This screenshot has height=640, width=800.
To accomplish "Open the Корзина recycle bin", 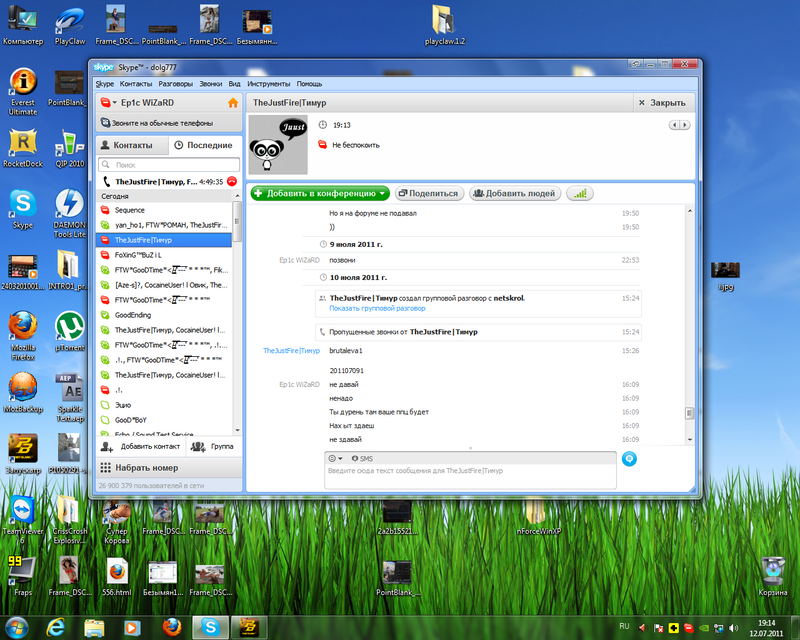I will [x=772, y=577].
